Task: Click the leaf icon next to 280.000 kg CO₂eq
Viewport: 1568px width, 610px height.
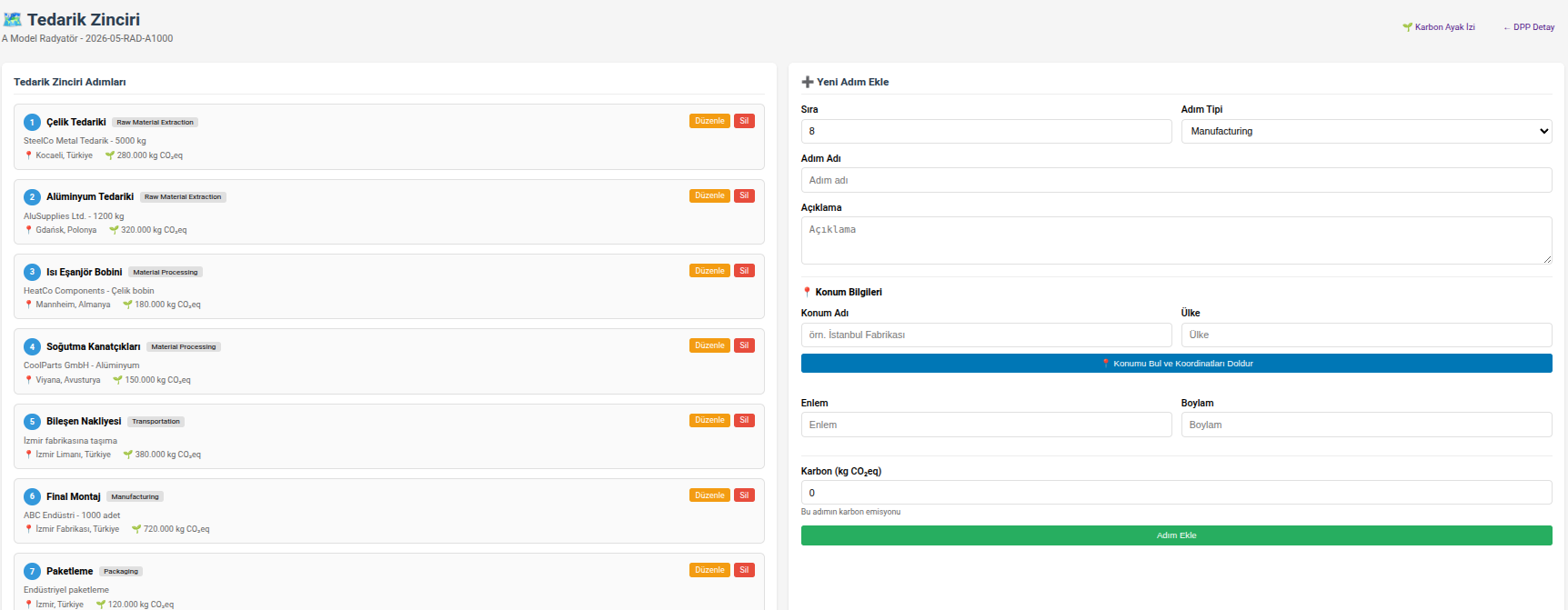Action: (x=110, y=155)
